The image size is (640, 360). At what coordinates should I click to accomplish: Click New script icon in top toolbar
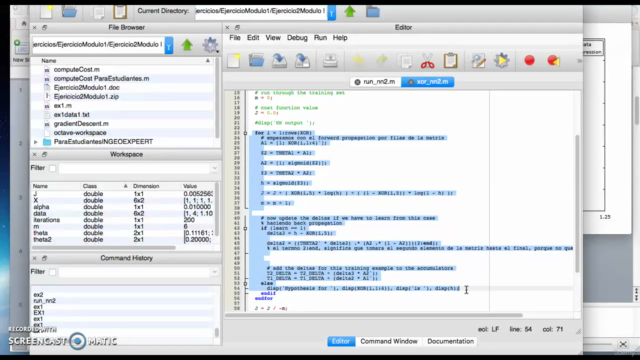coord(46,11)
